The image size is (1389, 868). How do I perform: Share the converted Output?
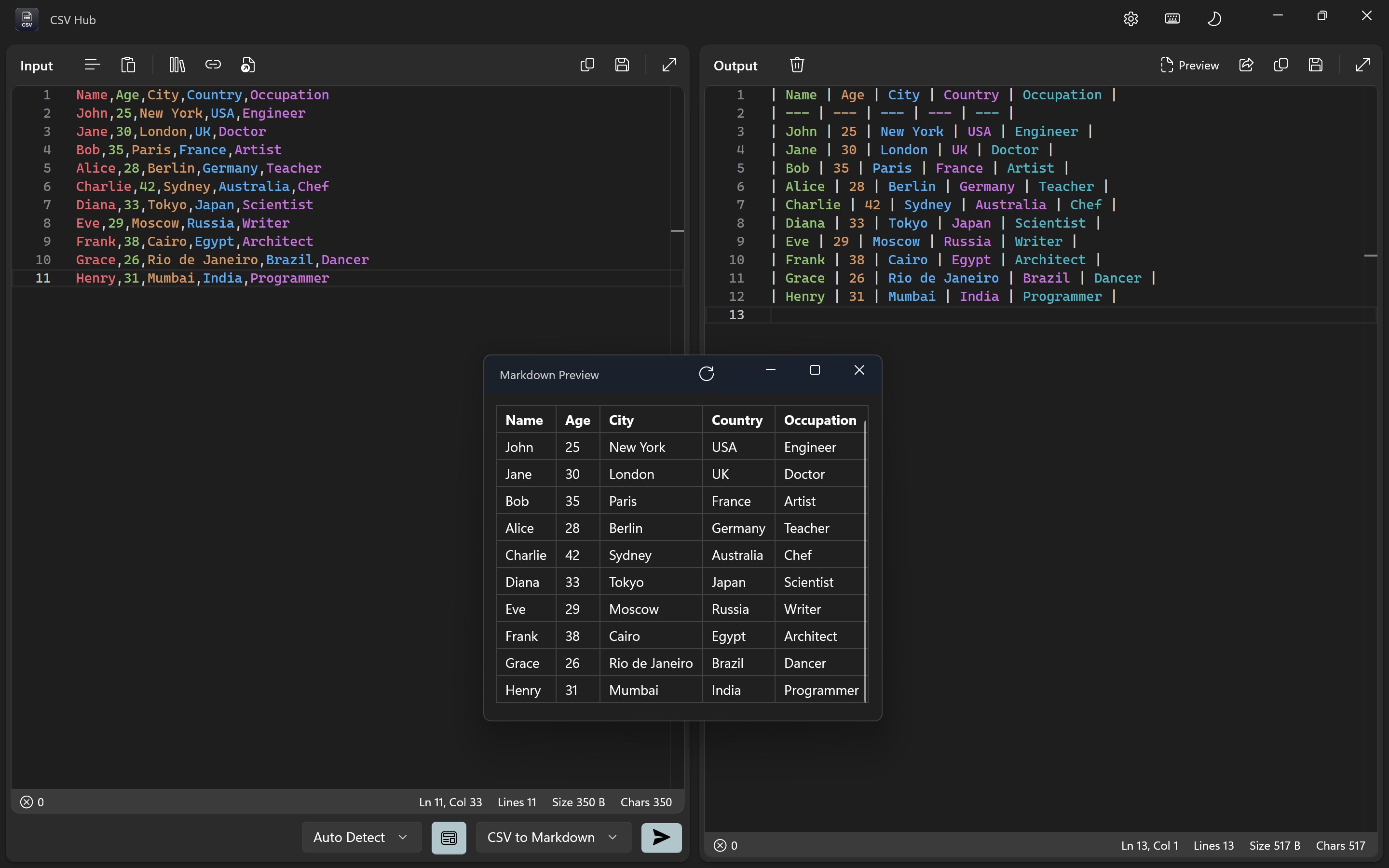tap(1246, 65)
